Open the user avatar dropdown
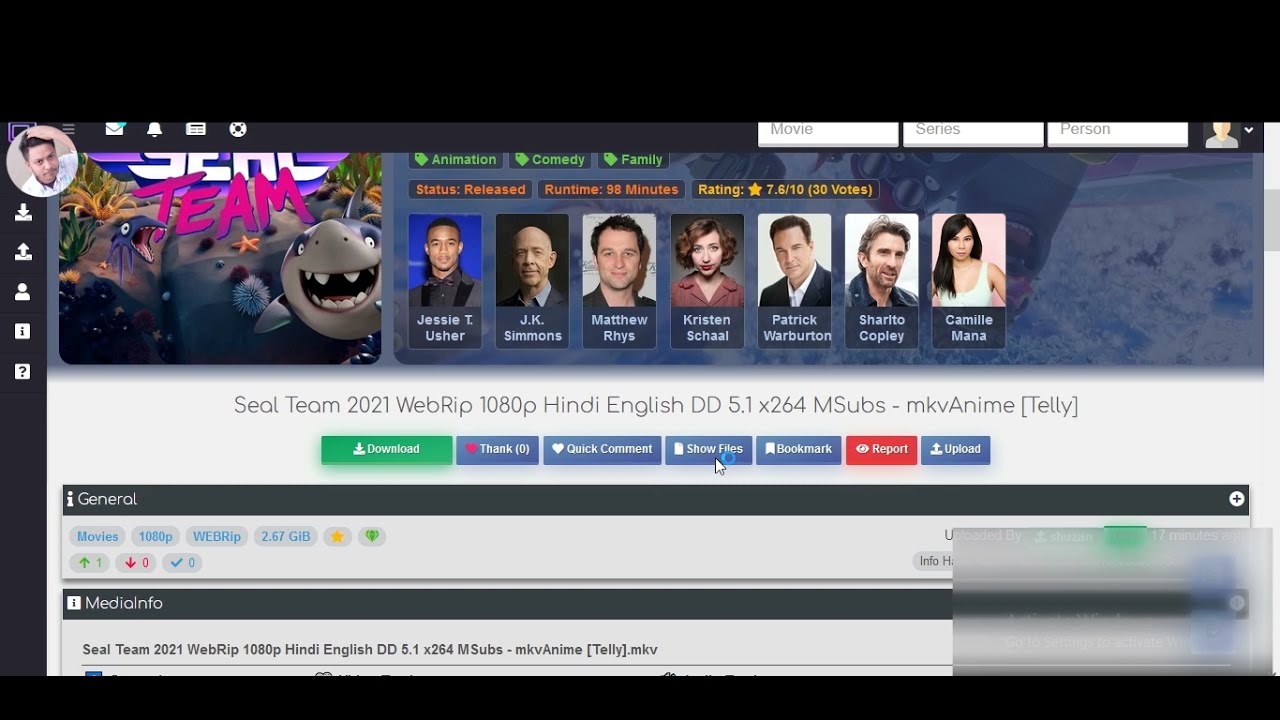Screen dimensions: 1280x720 click(x=1230, y=132)
